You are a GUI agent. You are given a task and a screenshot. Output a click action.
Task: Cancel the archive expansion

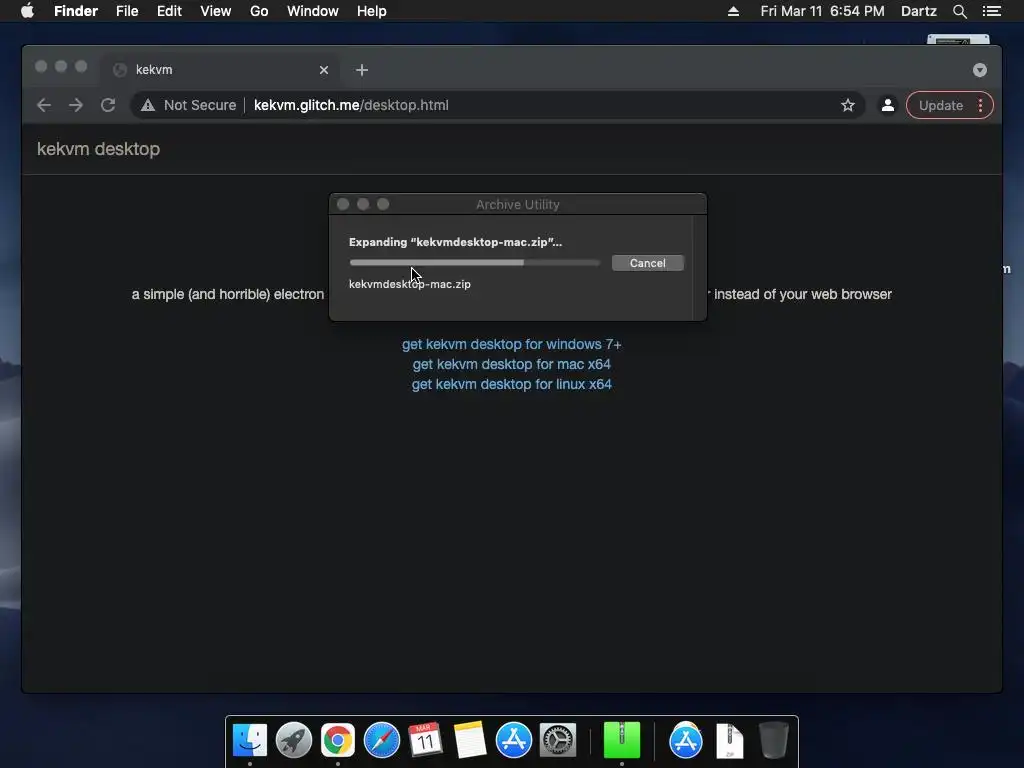pyautogui.click(x=647, y=263)
